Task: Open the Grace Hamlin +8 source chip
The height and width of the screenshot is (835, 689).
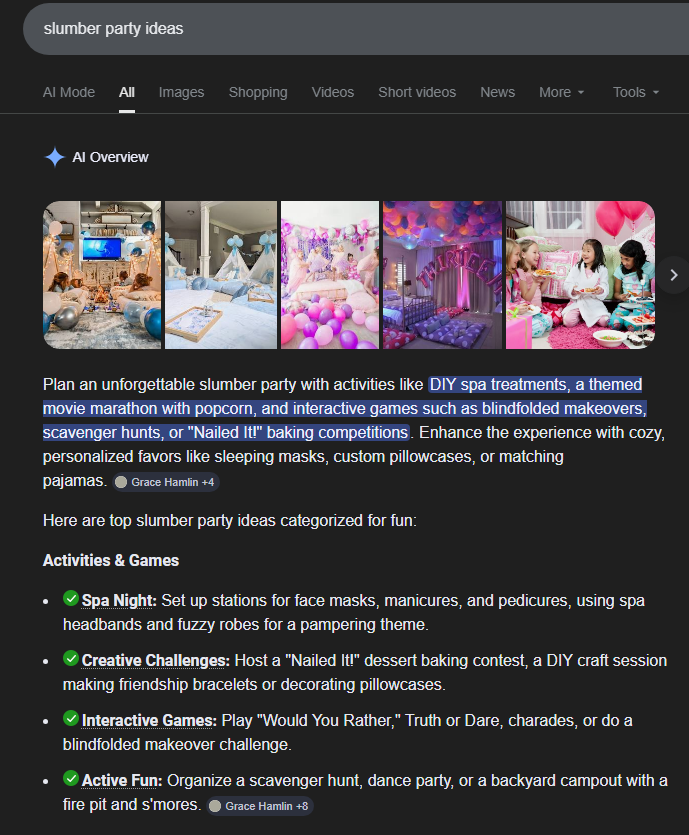Action: pos(259,806)
